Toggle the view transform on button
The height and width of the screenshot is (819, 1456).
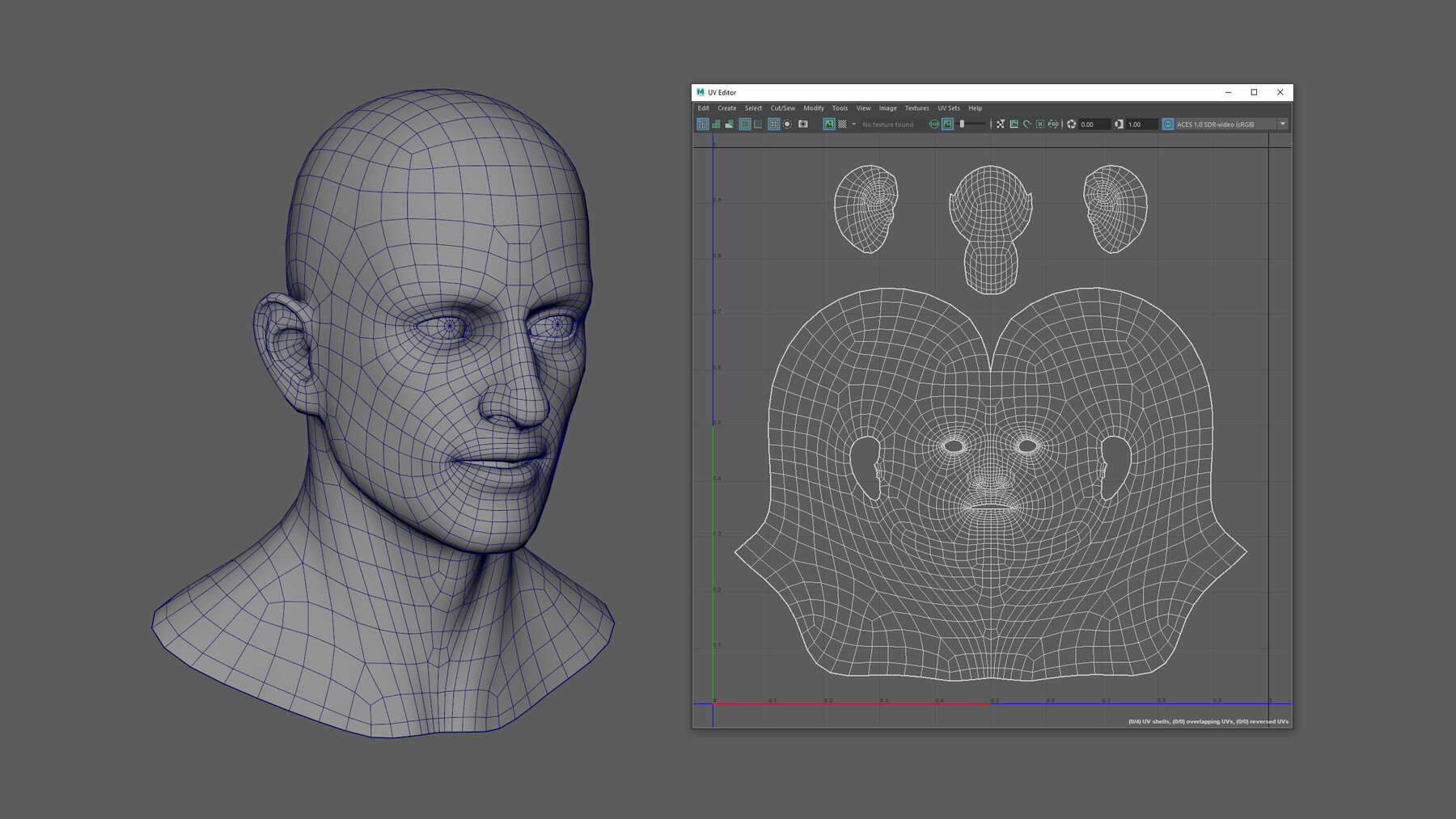[x=1168, y=125]
